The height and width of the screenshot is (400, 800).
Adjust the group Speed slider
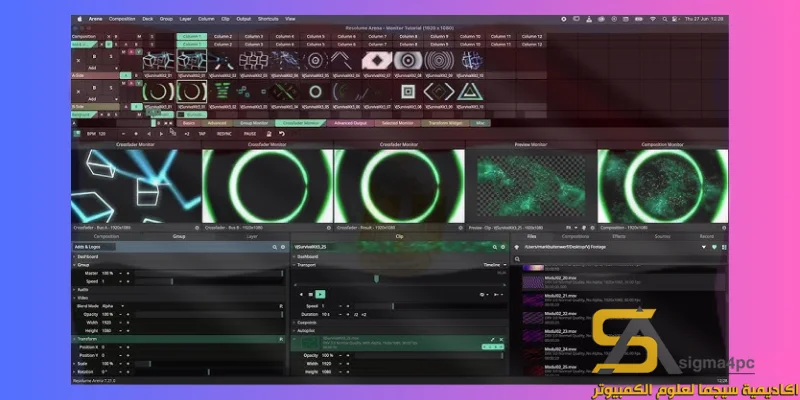tap(209, 281)
